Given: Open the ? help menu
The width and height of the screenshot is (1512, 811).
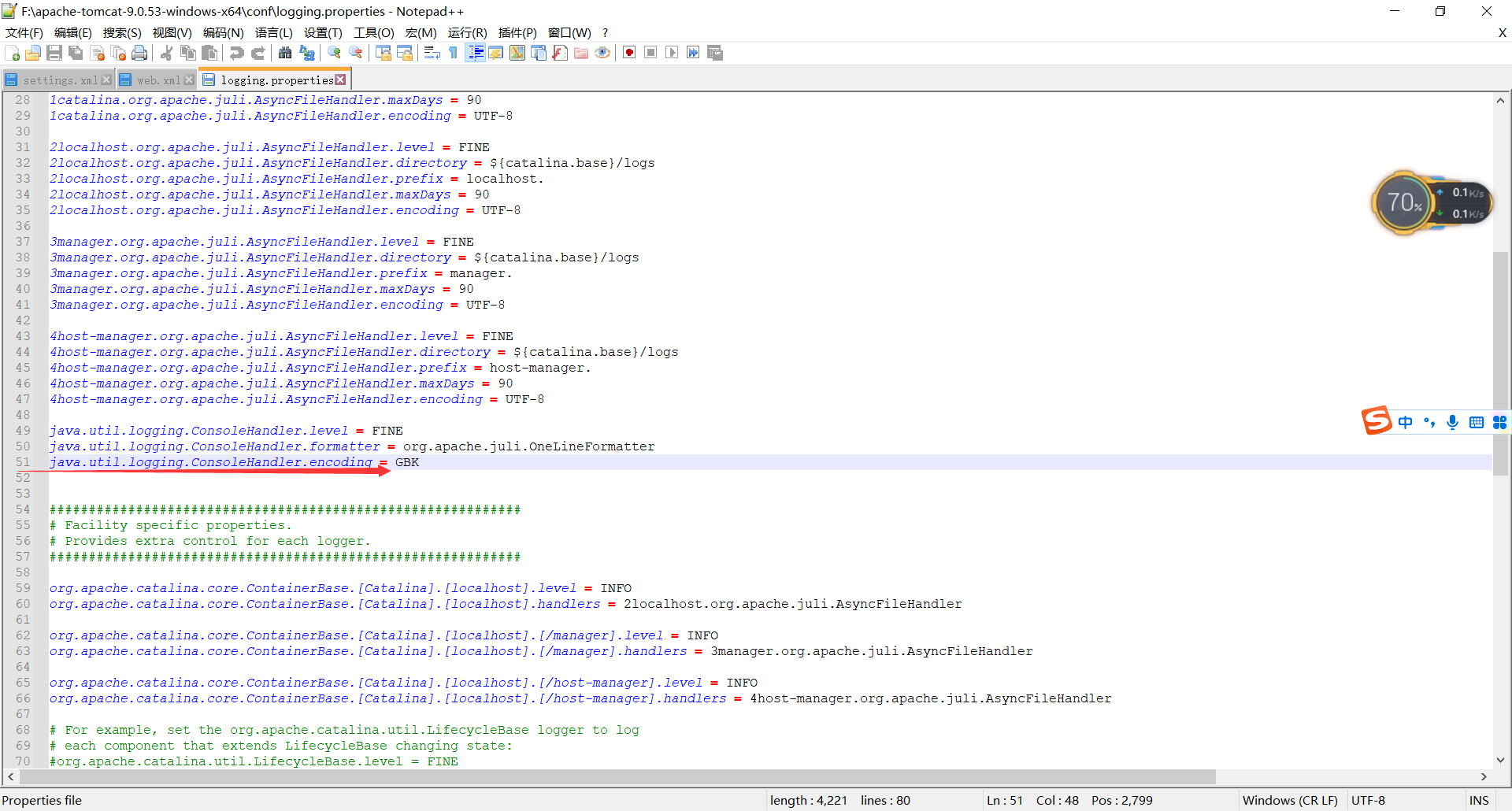Looking at the screenshot, I should click(605, 32).
